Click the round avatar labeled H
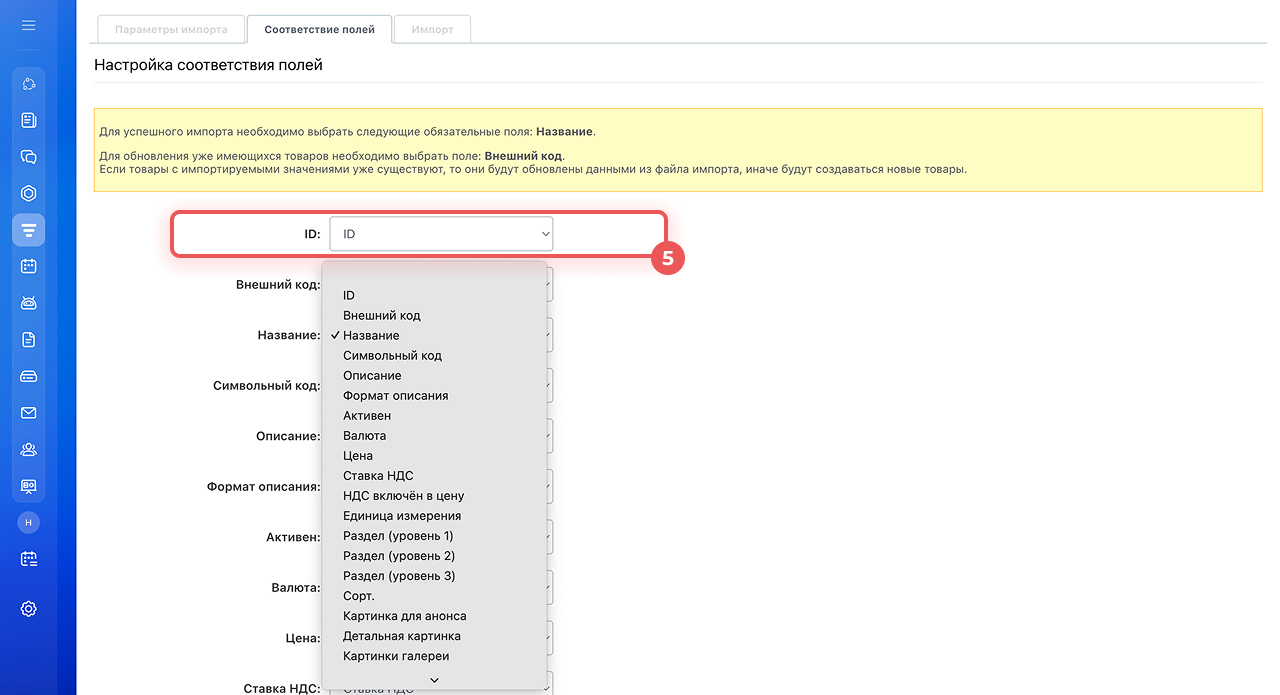Viewport: 1280px width, 695px height. 28,522
